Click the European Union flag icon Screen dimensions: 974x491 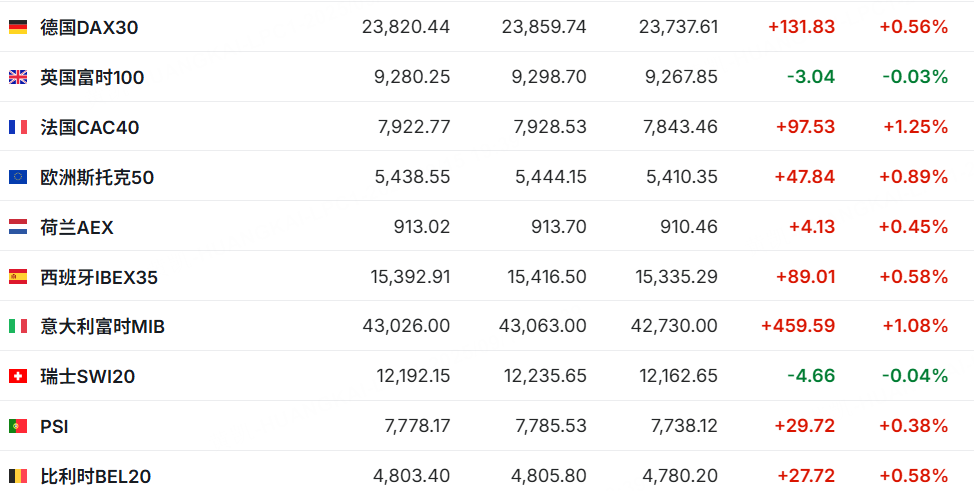tap(18, 177)
